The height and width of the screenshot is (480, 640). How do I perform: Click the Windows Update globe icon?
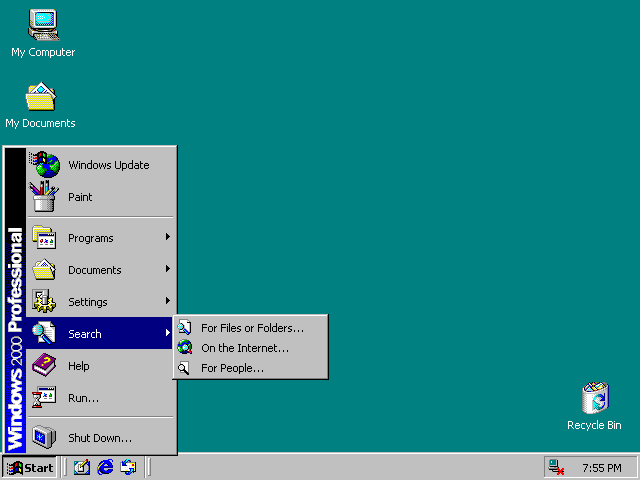coord(45,164)
